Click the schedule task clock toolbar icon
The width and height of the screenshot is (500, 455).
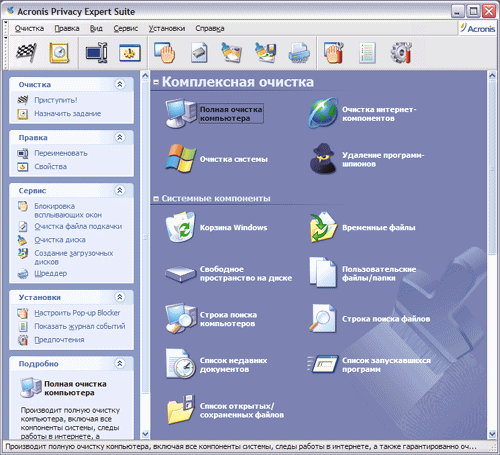tap(59, 53)
